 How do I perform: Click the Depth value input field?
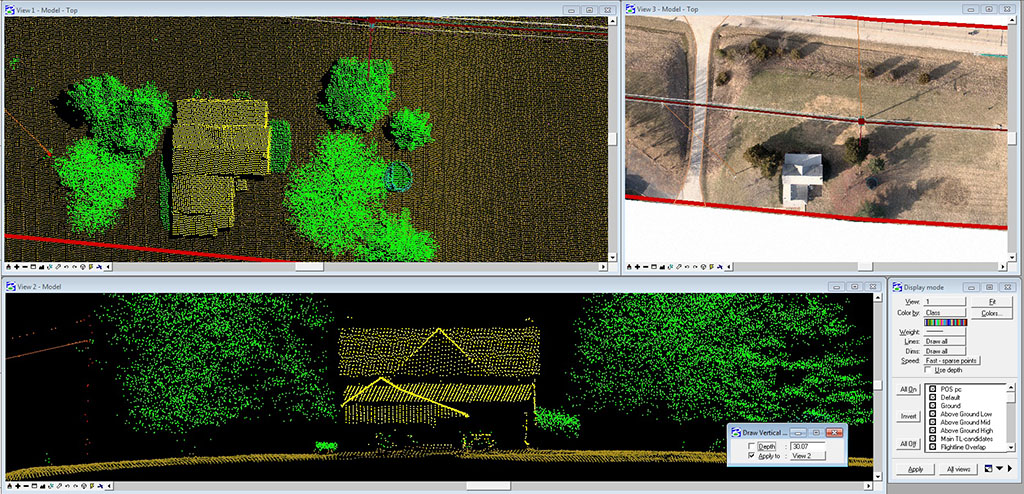(x=810, y=446)
